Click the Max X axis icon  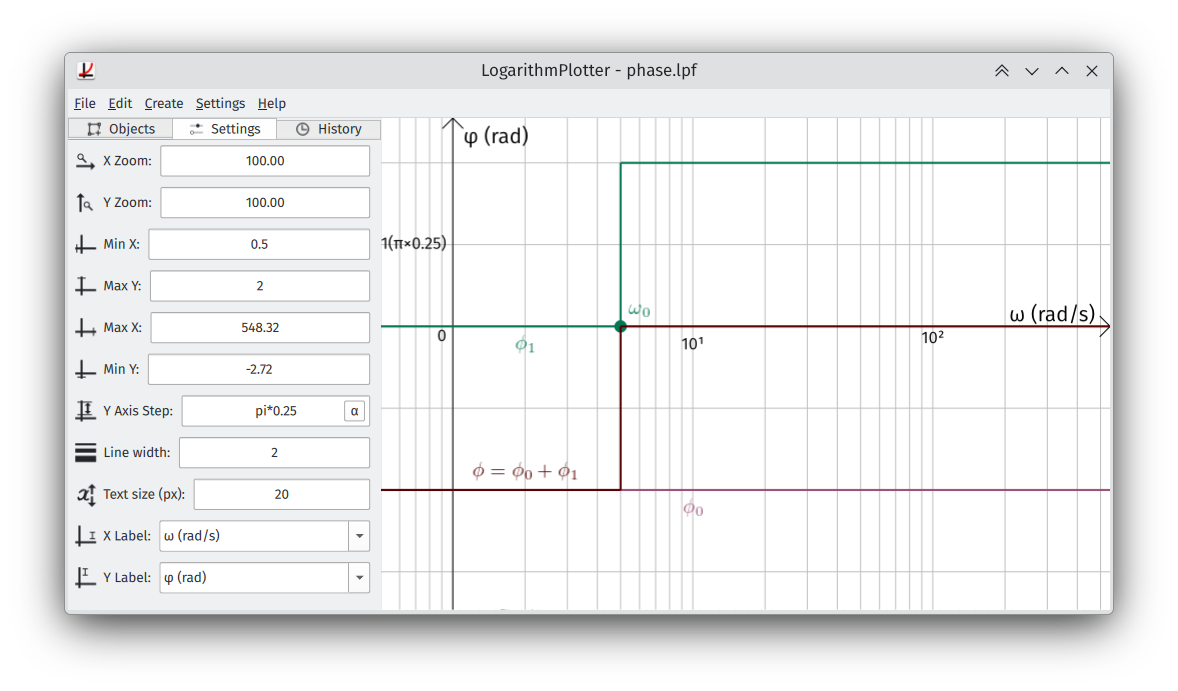click(85, 327)
